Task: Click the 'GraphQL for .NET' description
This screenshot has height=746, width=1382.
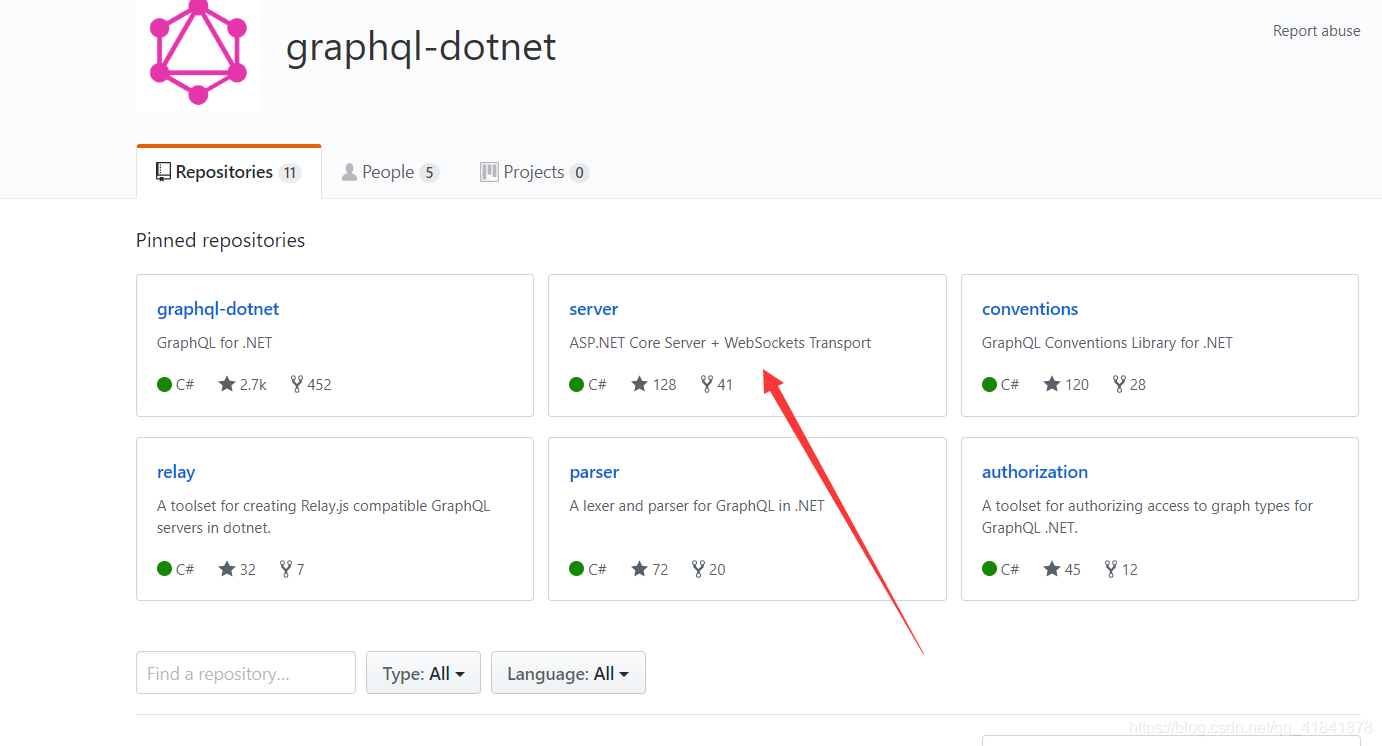Action: pyautogui.click(x=215, y=343)
